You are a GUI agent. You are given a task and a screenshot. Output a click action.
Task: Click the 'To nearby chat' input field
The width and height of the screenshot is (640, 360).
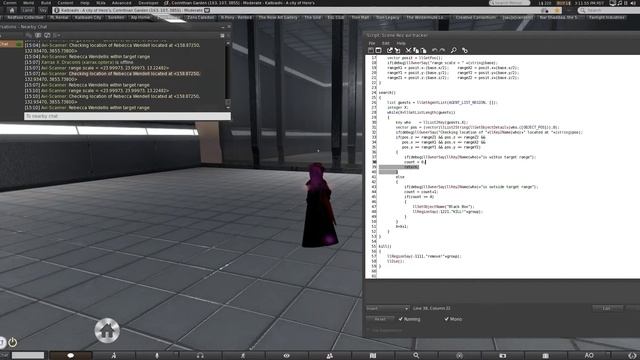tap(127, 116)
